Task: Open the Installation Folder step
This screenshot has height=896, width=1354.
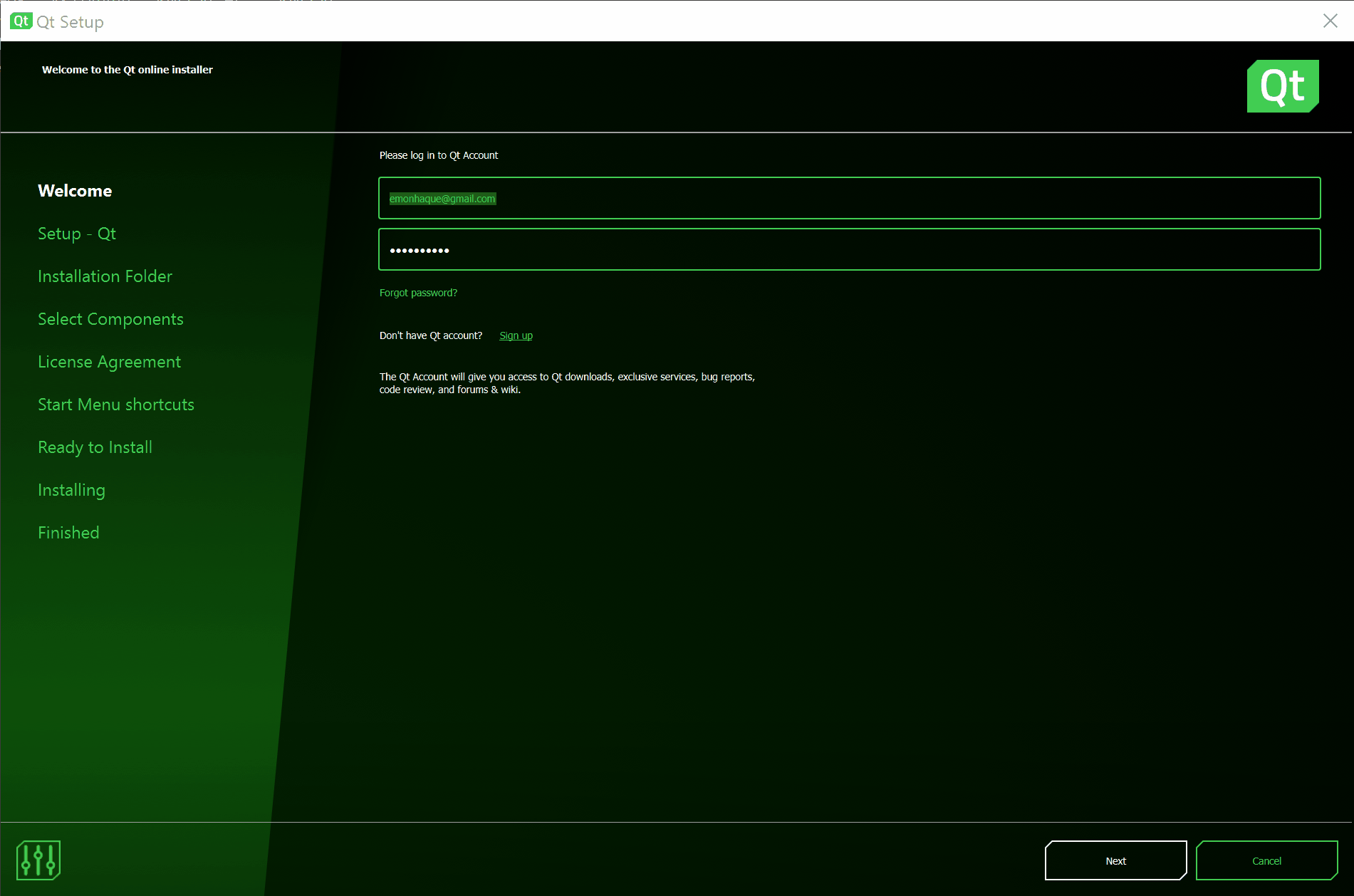Action: point(105,276)
